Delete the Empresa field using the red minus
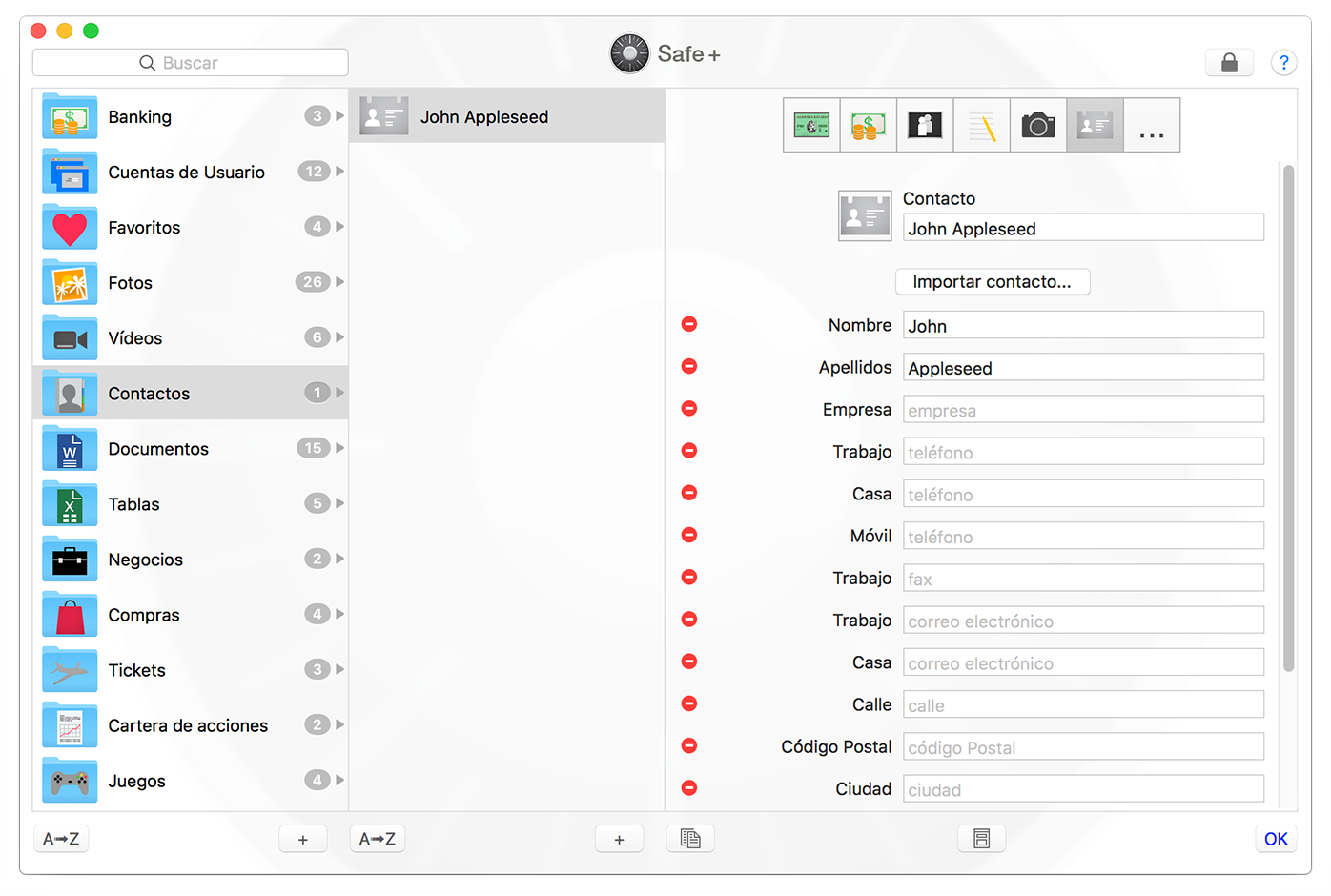1331x896 pixels. [x=689, y=408]
